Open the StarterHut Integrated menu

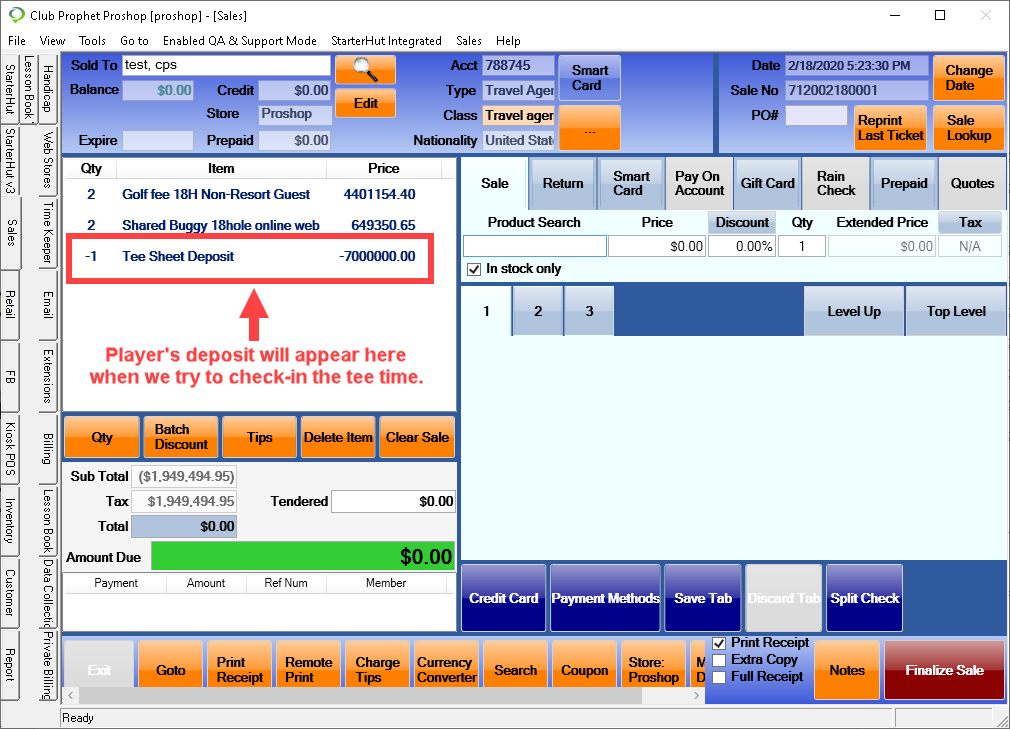[x=386, y=41]
